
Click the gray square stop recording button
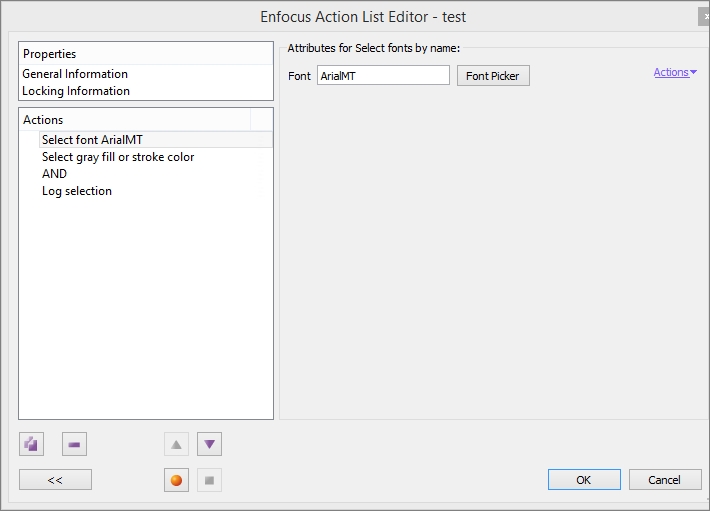pos(209,480)
